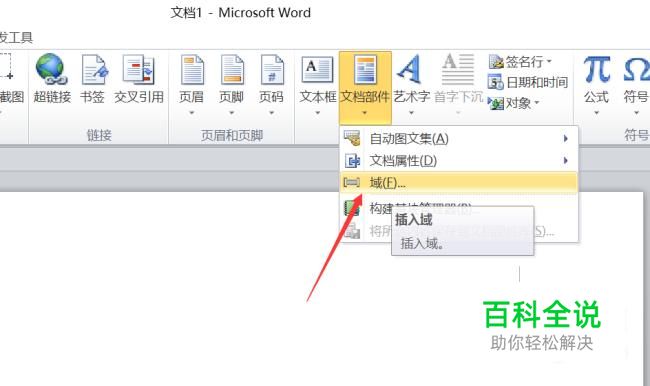
Task: Click the AutoText (自动图文集) menu icon
Action: tap(352, 138)
